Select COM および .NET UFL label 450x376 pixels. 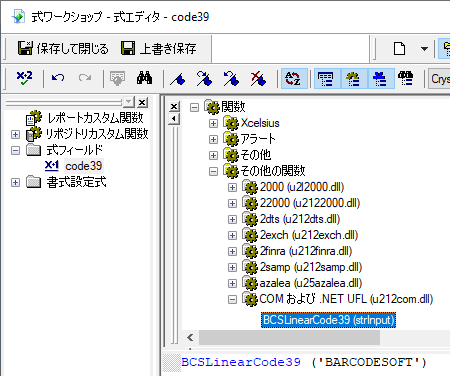[346, 299]
